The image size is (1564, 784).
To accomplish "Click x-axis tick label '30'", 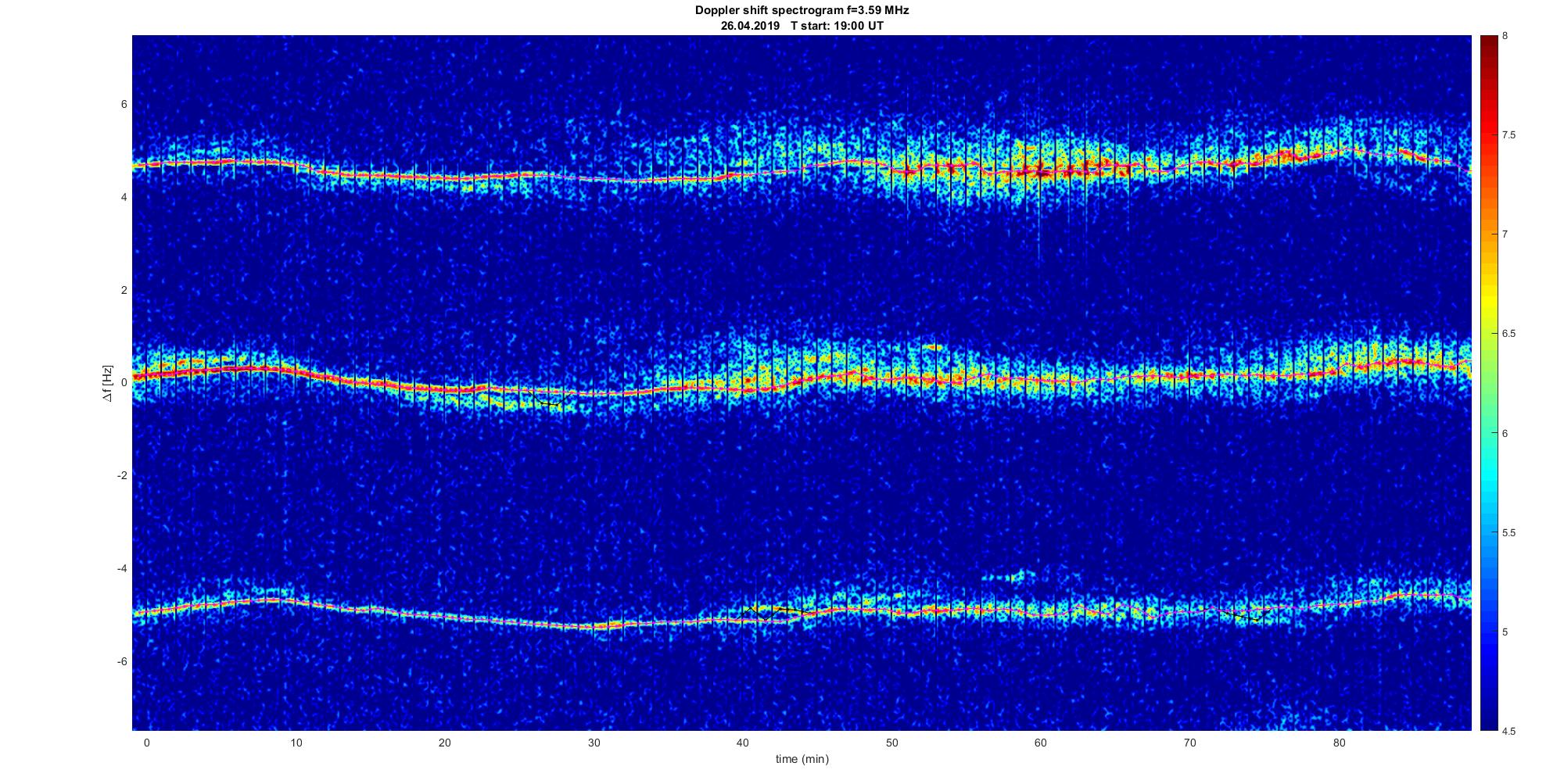I will (x=594, y=743).
